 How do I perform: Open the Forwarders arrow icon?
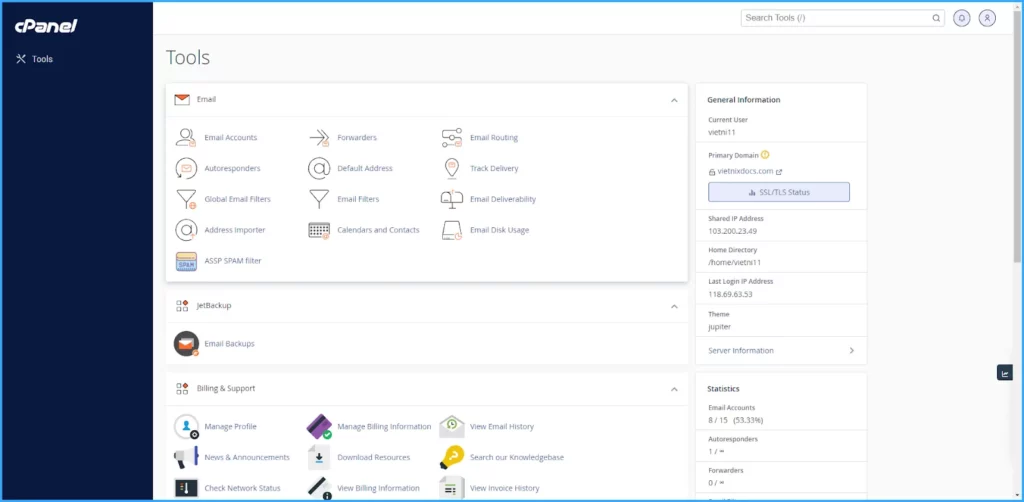pos(319,138)
